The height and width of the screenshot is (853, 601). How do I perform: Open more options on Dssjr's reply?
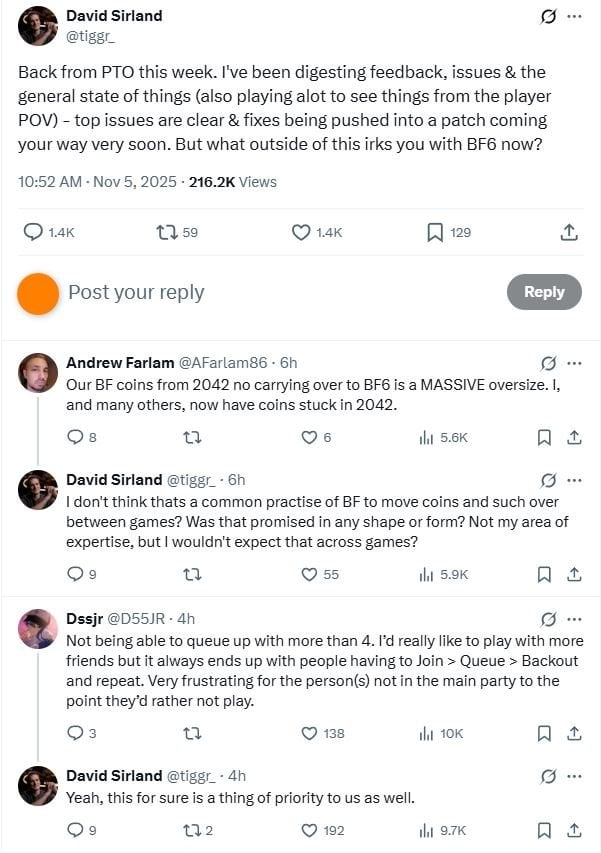point(574,619)
